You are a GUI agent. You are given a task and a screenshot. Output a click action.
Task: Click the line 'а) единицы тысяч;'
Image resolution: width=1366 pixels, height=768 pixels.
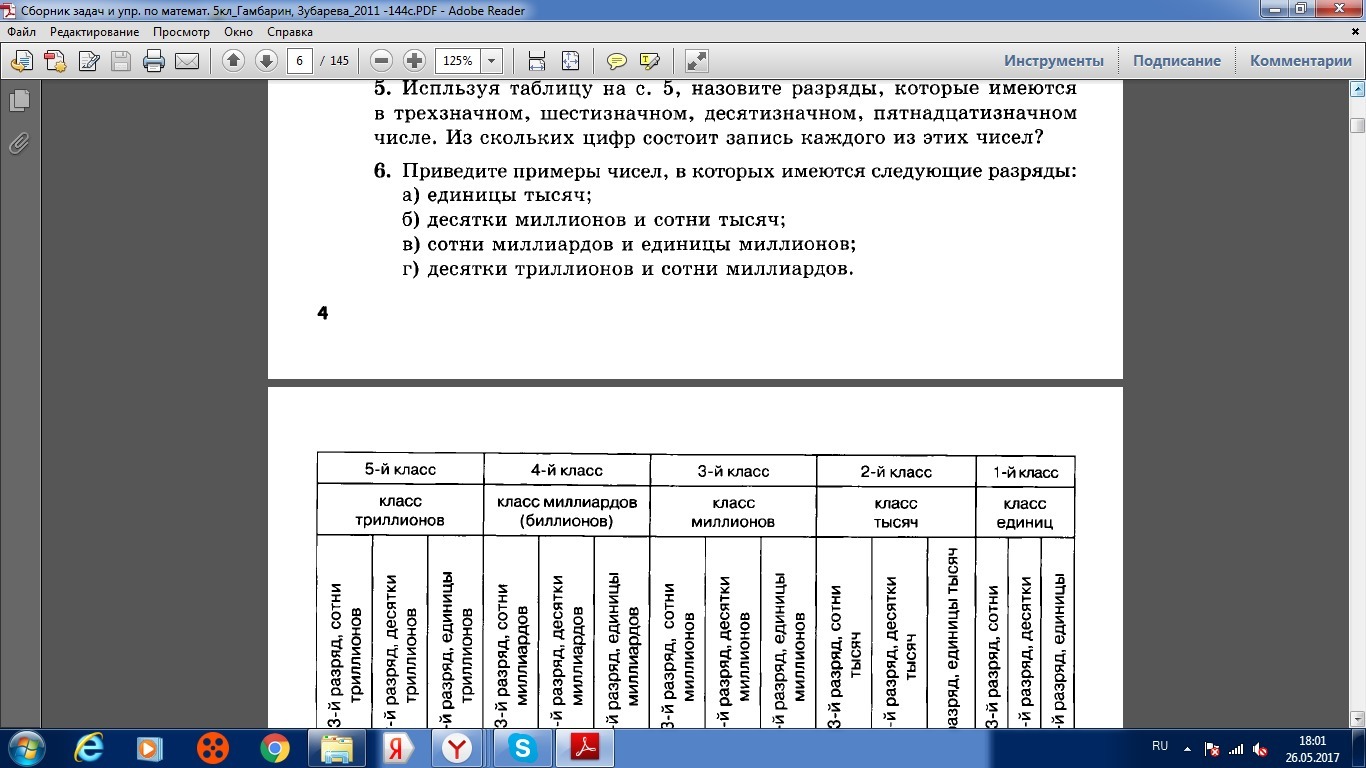[x=496, y=196]
